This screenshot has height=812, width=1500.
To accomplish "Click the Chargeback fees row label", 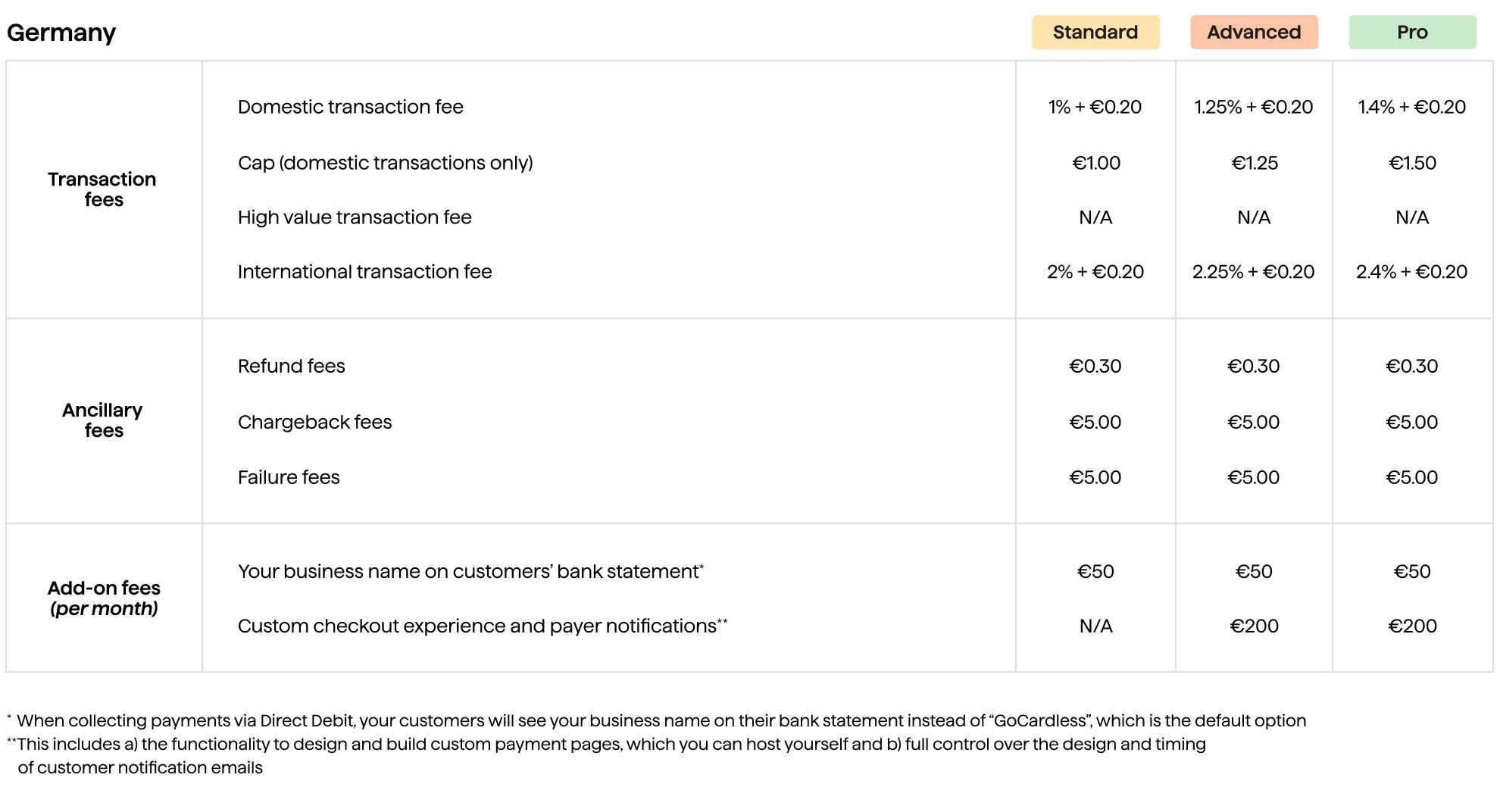I will pos(314,422).
